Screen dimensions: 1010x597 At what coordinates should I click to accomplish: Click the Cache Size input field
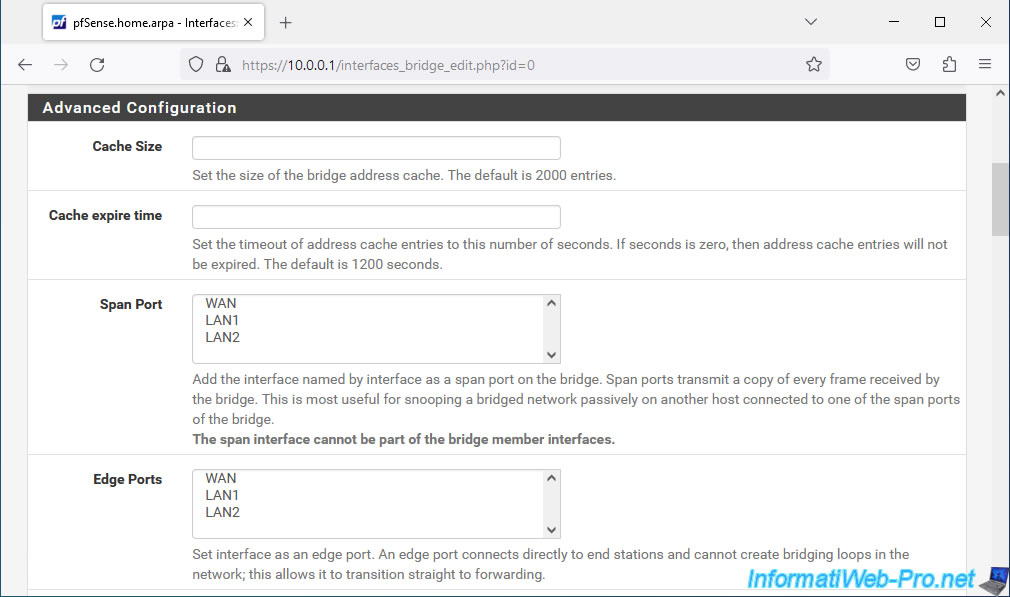pyautogui.click(x=376, y=147)
